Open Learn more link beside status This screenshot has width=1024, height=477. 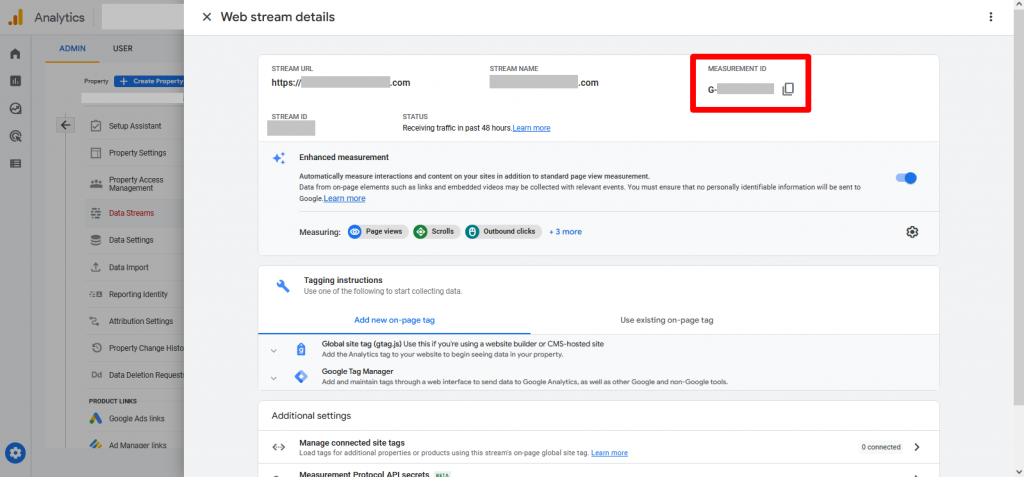(531, 128)
